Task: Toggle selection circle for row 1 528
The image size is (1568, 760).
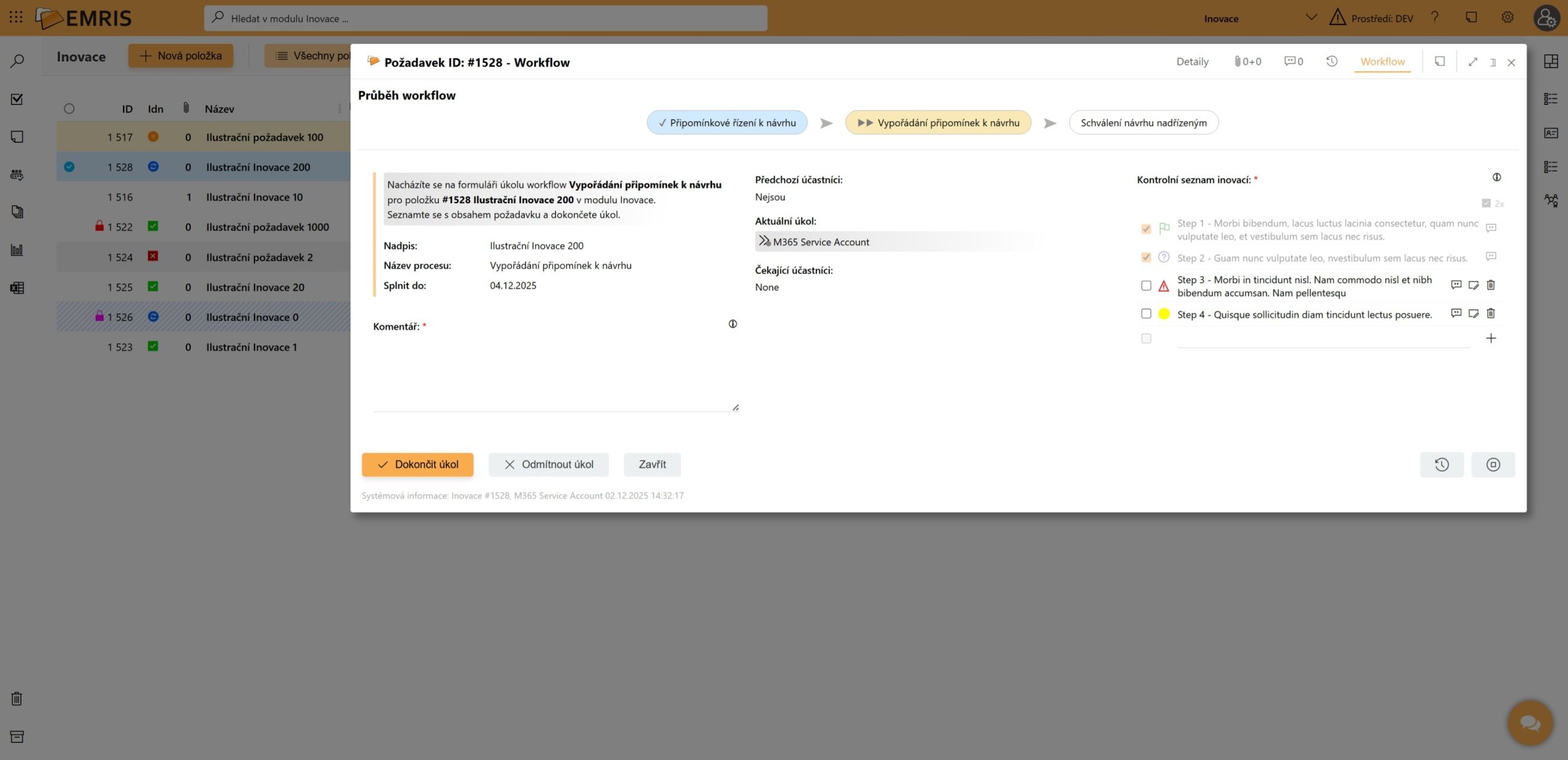Action: 69,167
